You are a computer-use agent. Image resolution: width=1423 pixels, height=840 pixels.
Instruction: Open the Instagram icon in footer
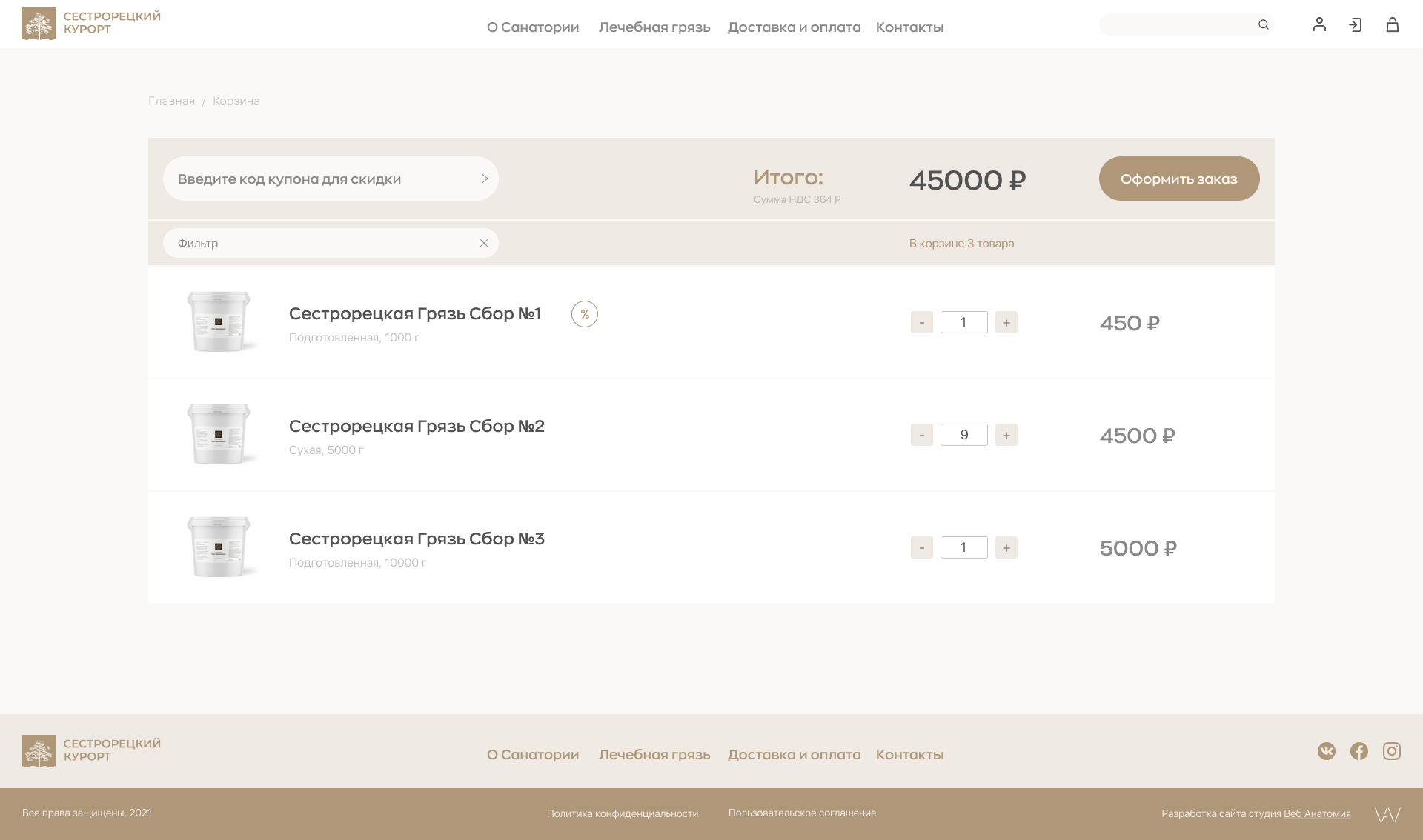(x=1392, y=751)
